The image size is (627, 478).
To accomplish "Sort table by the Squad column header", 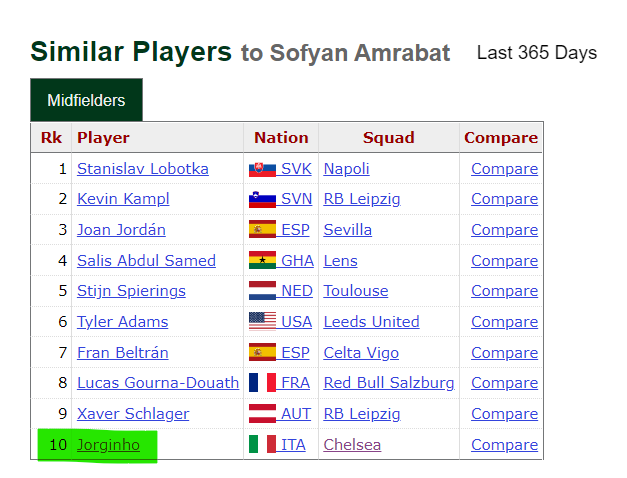I will click(389, 138).
